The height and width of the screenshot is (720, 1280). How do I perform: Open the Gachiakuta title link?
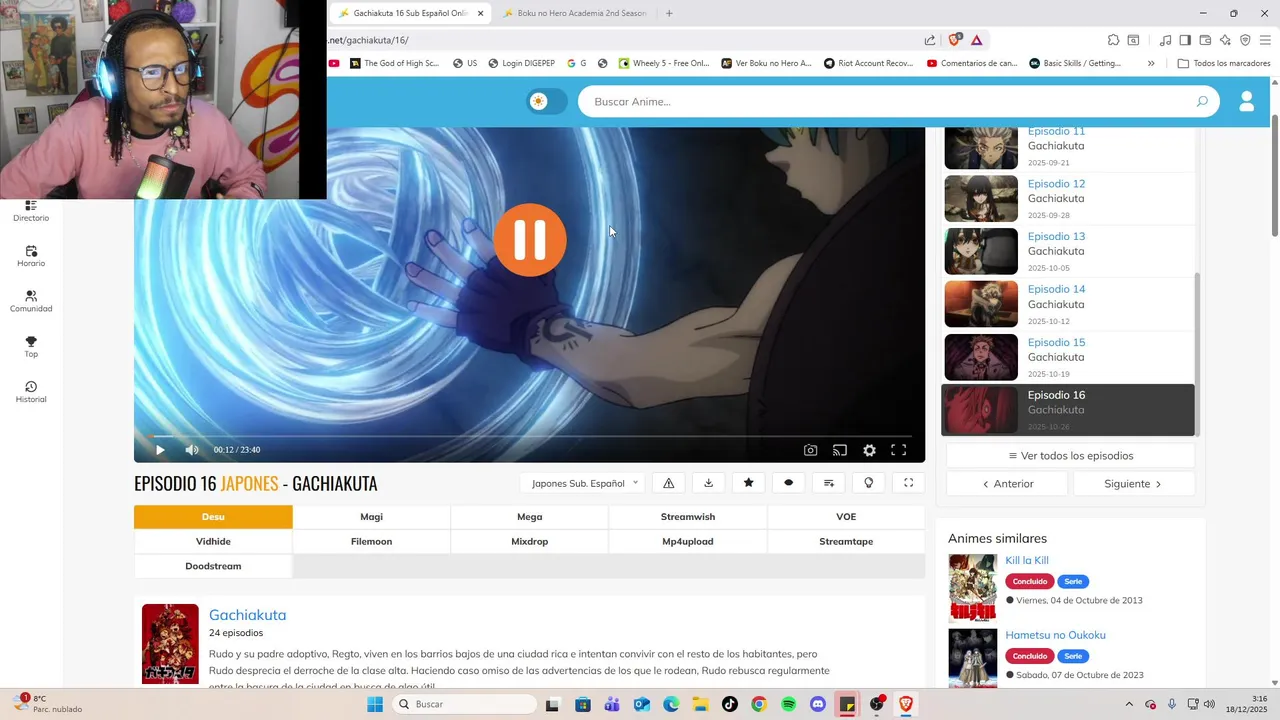(248, 615)
